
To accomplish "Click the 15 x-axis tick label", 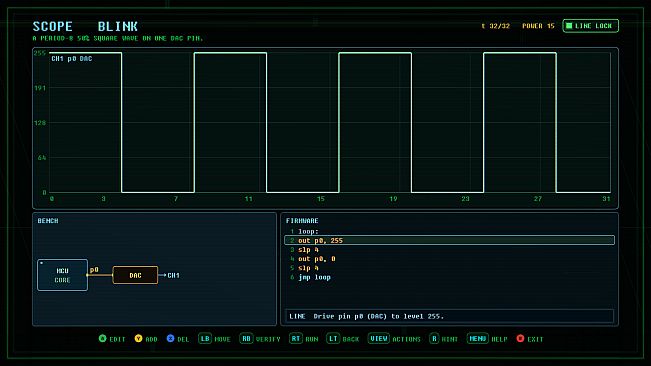I will click(x=321, y=199).
